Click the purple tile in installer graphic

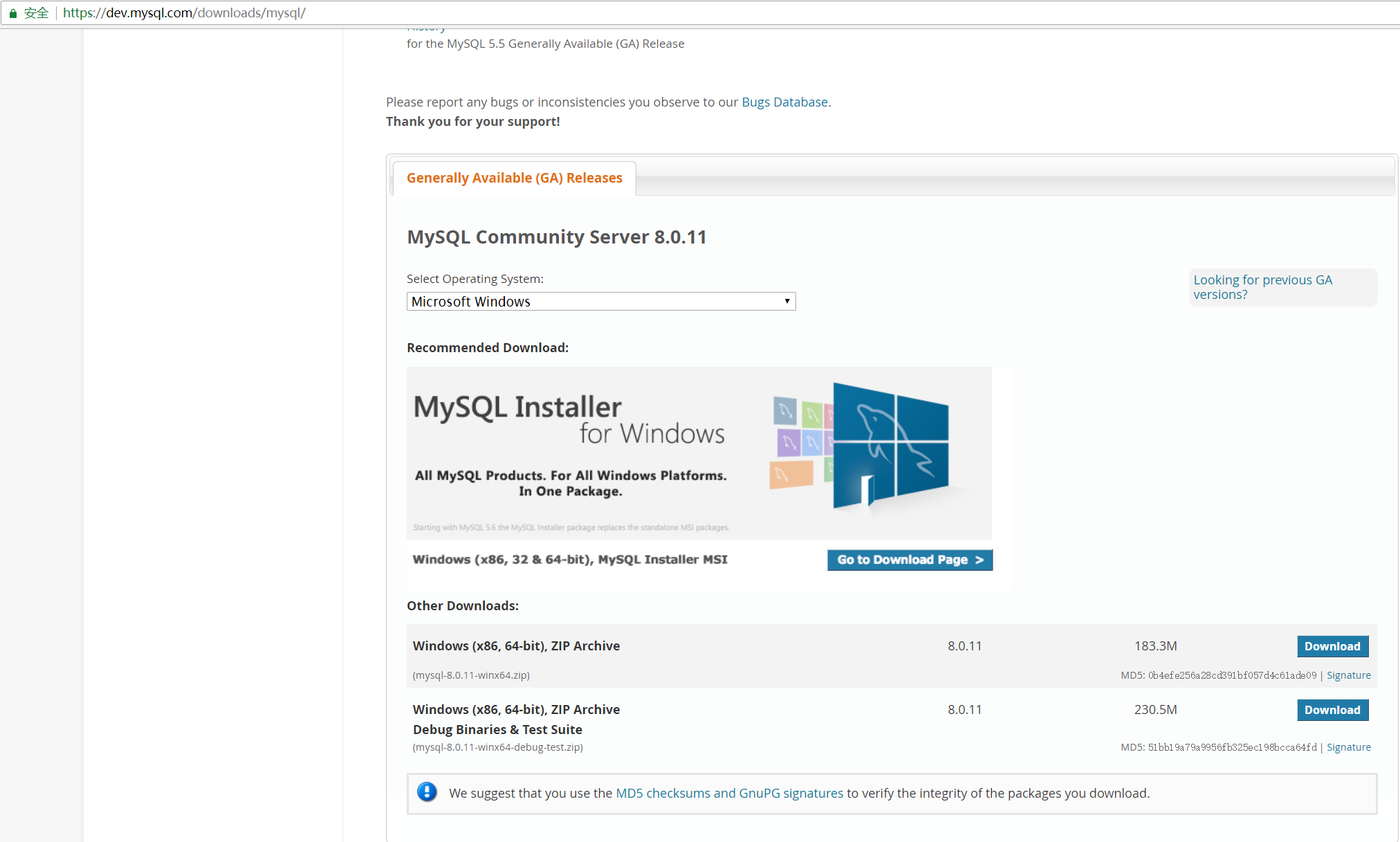[788, 441]
